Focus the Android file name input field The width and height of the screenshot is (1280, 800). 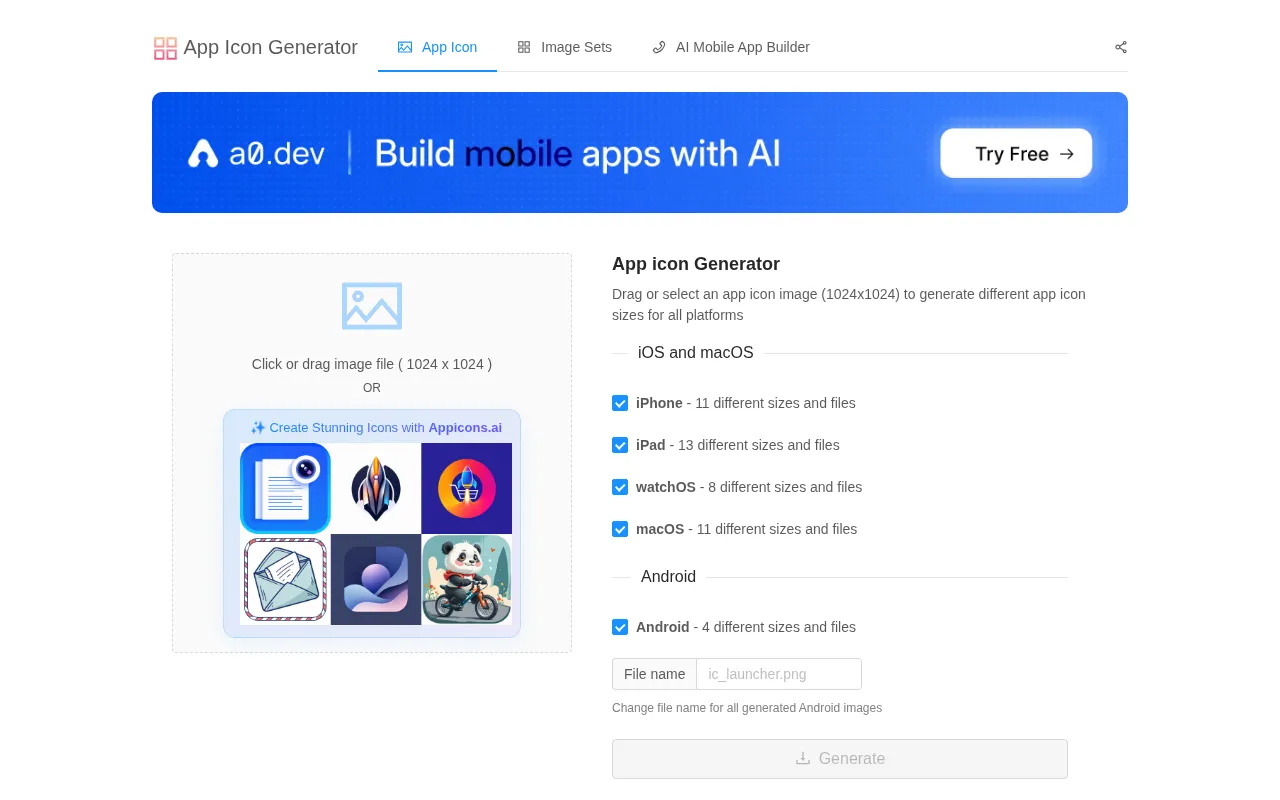tap(779, 674)
